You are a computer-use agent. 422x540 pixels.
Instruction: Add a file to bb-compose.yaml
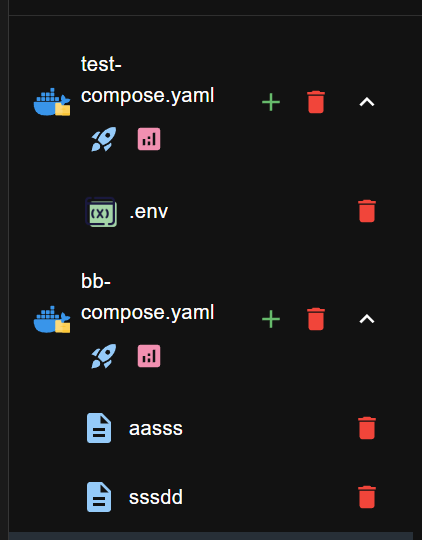click(271, 319)
